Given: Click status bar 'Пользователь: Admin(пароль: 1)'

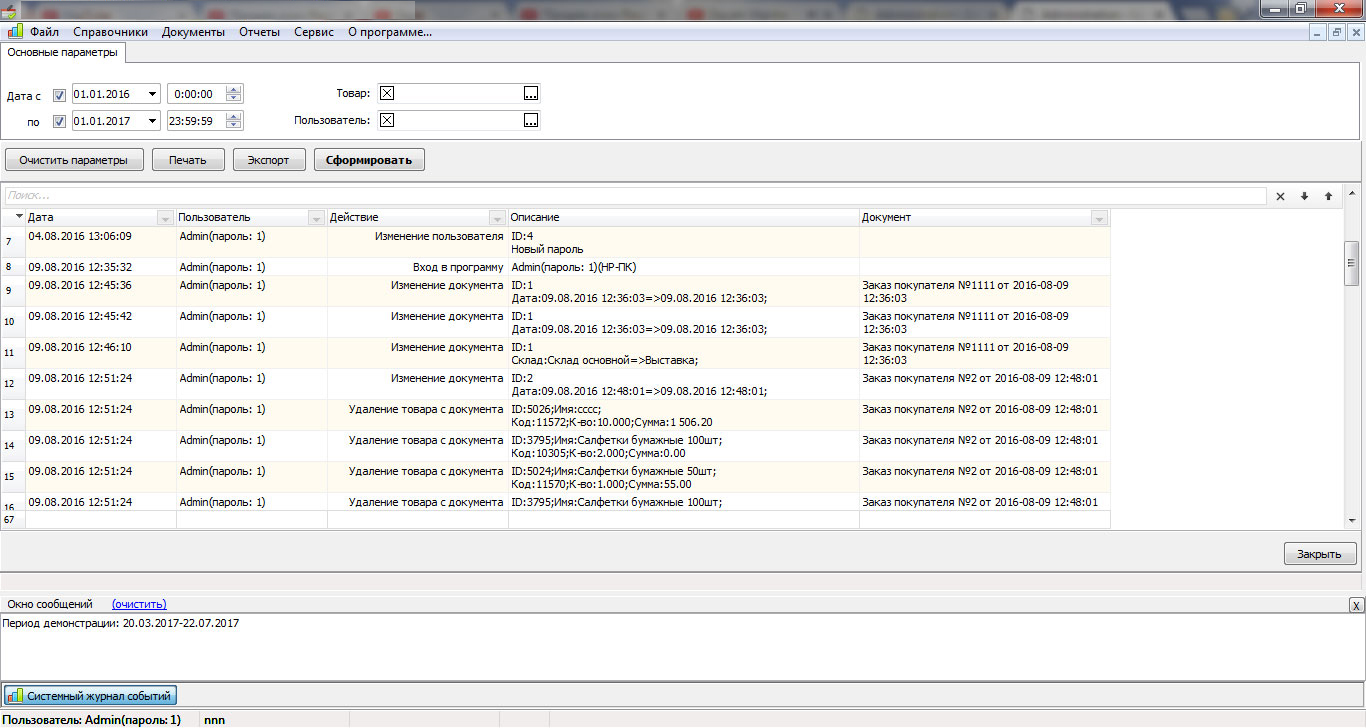Looking at the screenshot, I should pyautogui.click(x=91, y=720).
